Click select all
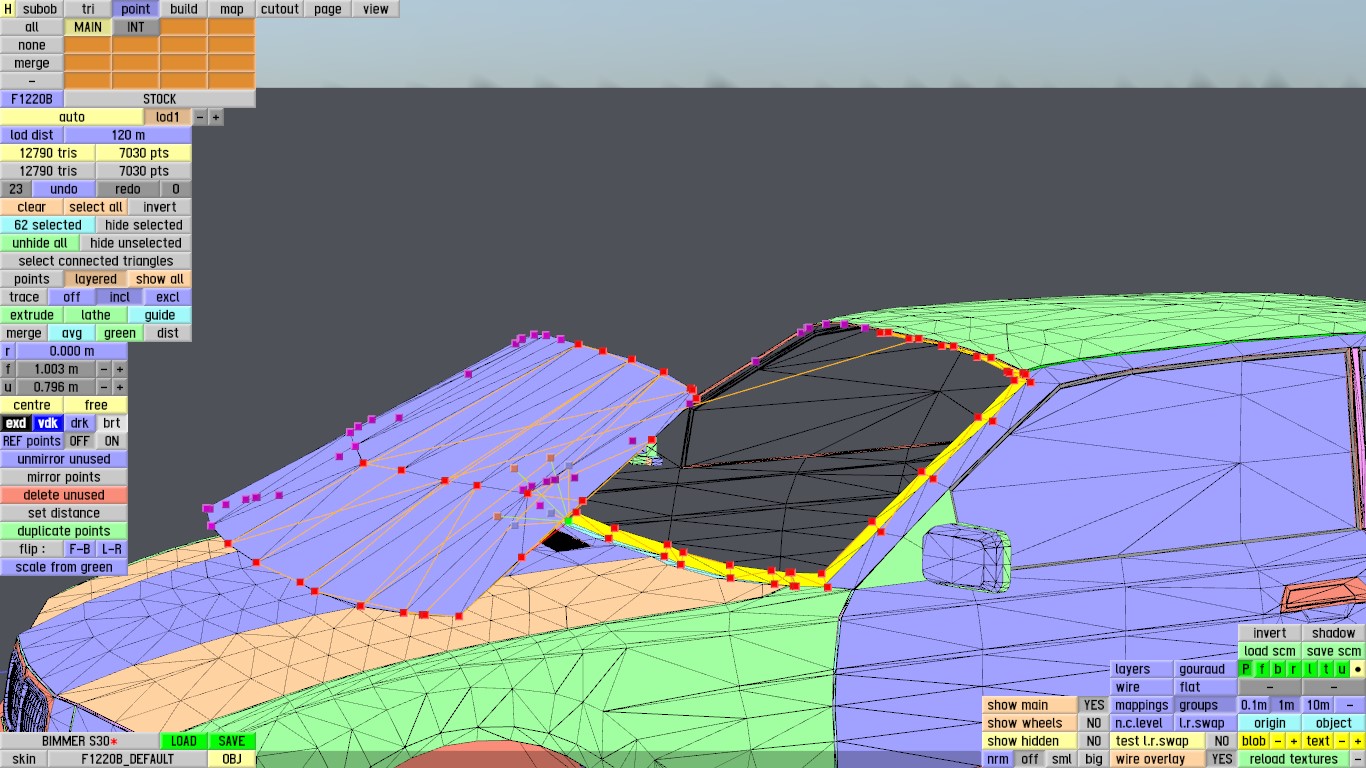This screenshot has width=1366, height=768. 96,207
